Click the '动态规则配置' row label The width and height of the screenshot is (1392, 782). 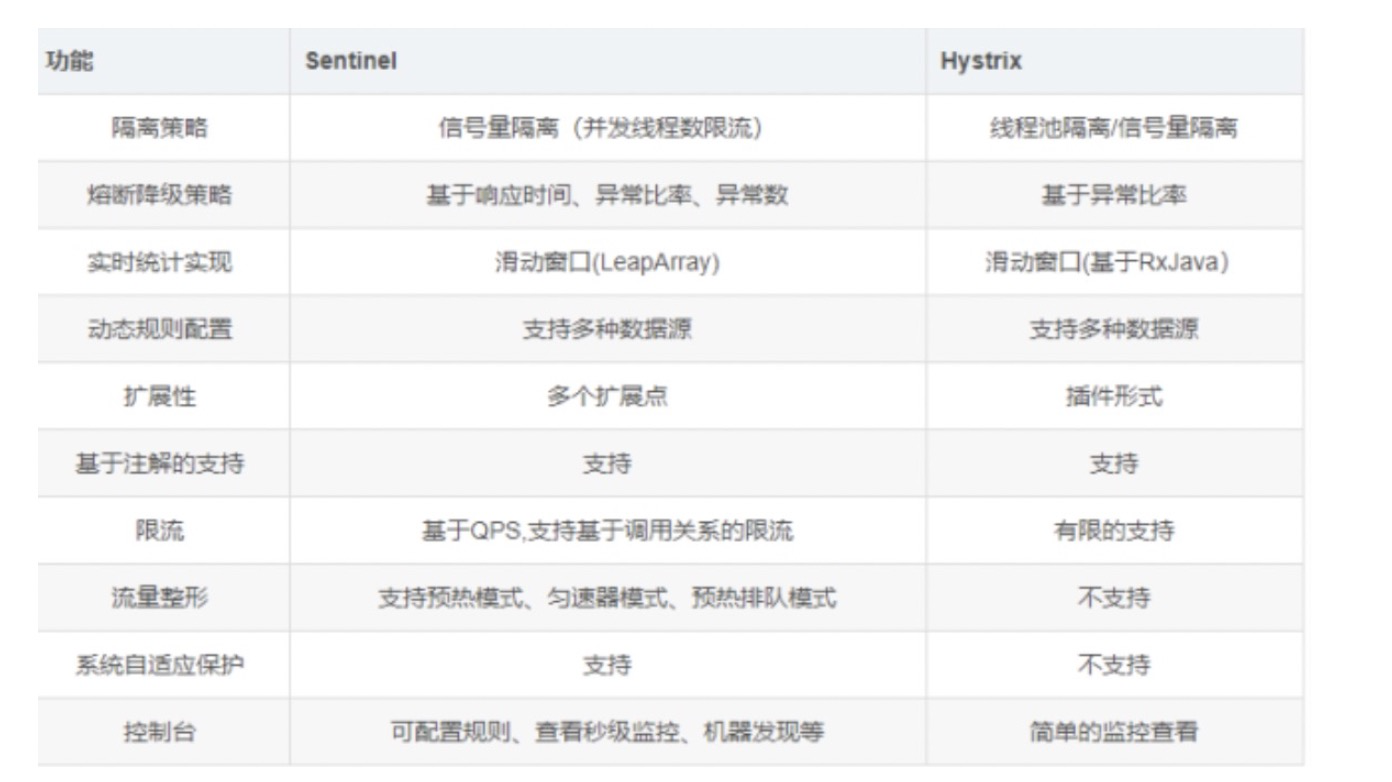(x=160, y=329)
